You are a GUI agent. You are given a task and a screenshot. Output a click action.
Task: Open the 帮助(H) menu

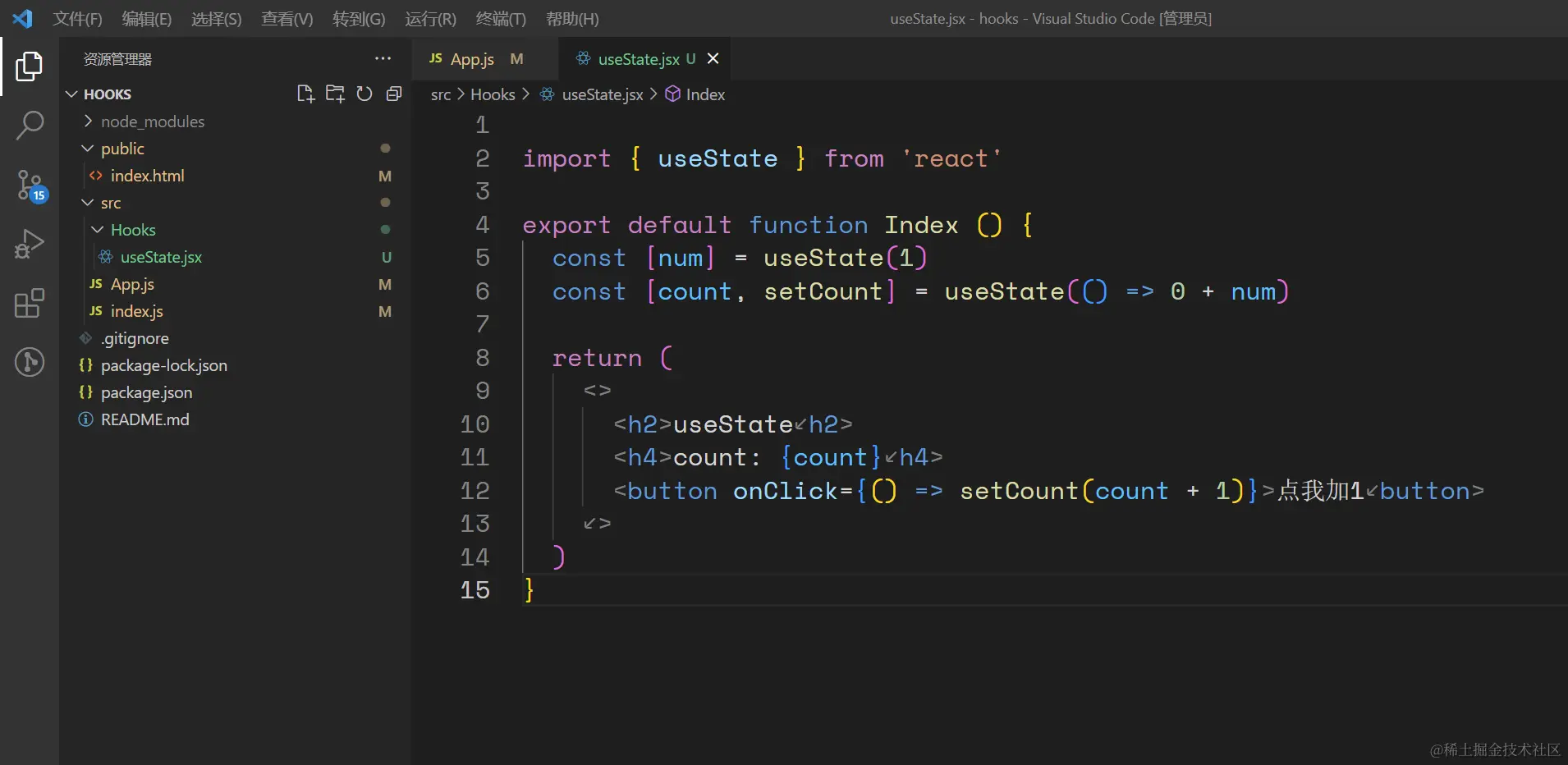pyautogui.click(x=572, y=19)
